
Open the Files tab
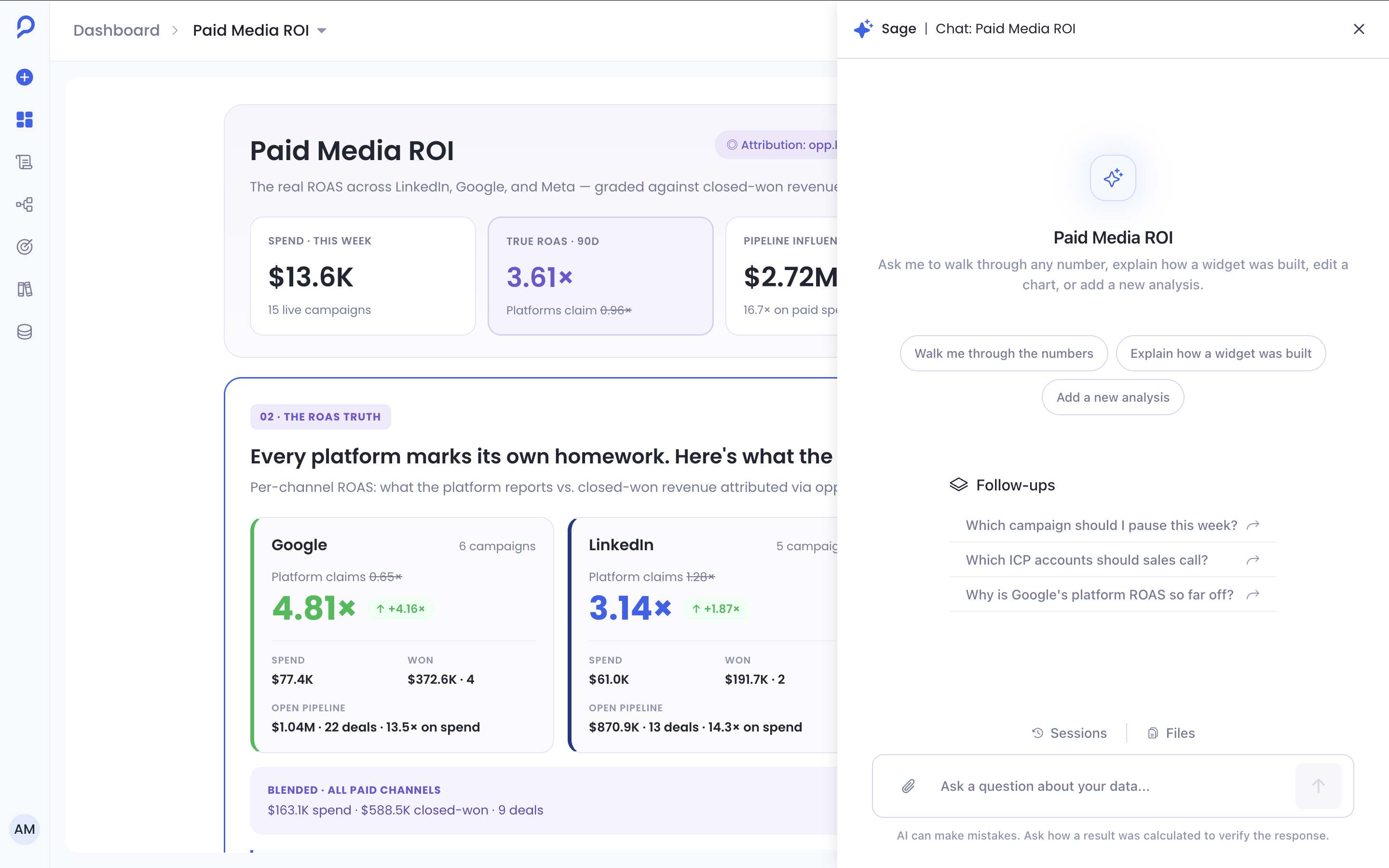point(1171,733)
